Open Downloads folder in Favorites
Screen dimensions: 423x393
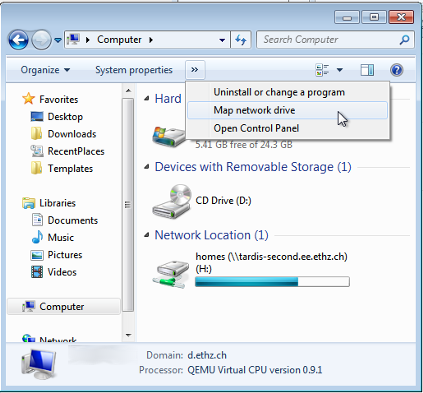pos(72,134)
